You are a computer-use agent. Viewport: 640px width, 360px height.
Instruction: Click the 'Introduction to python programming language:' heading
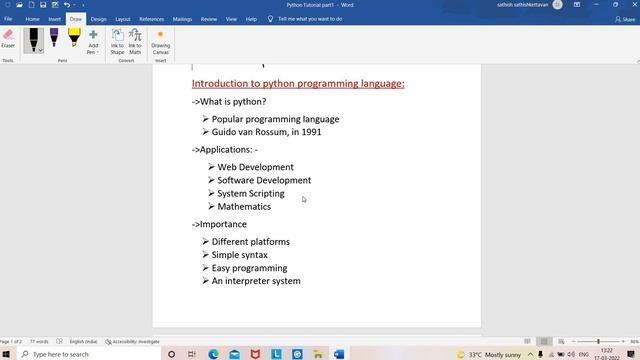pyautogui.click(x=298, y=83)
